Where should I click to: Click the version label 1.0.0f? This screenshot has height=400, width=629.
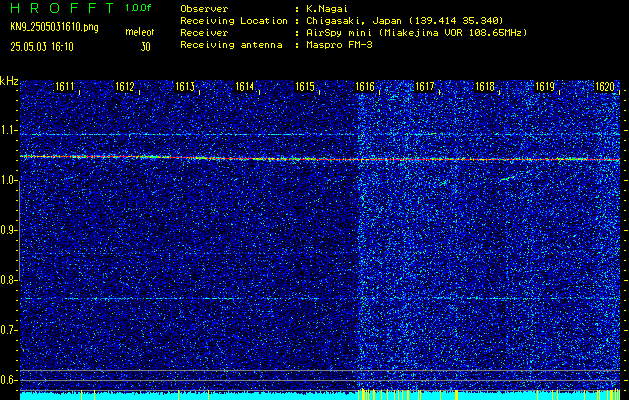(138, 8)
